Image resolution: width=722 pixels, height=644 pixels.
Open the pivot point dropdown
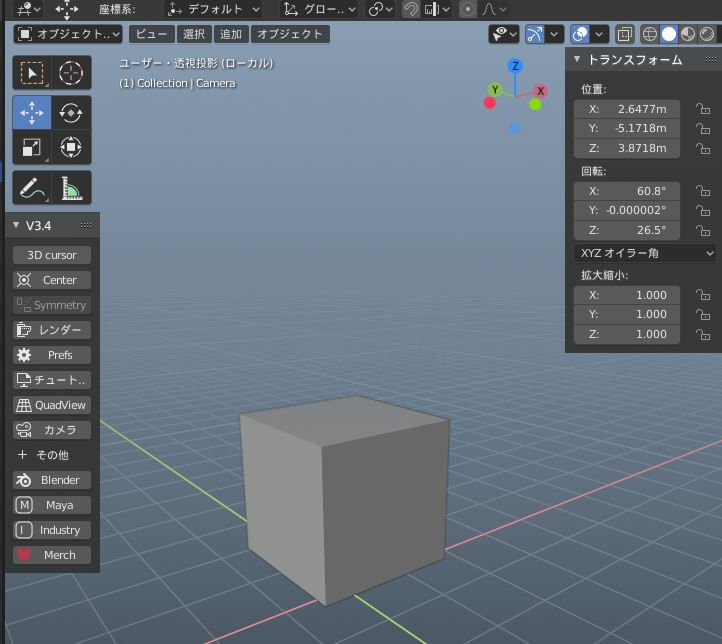[380, 9]
